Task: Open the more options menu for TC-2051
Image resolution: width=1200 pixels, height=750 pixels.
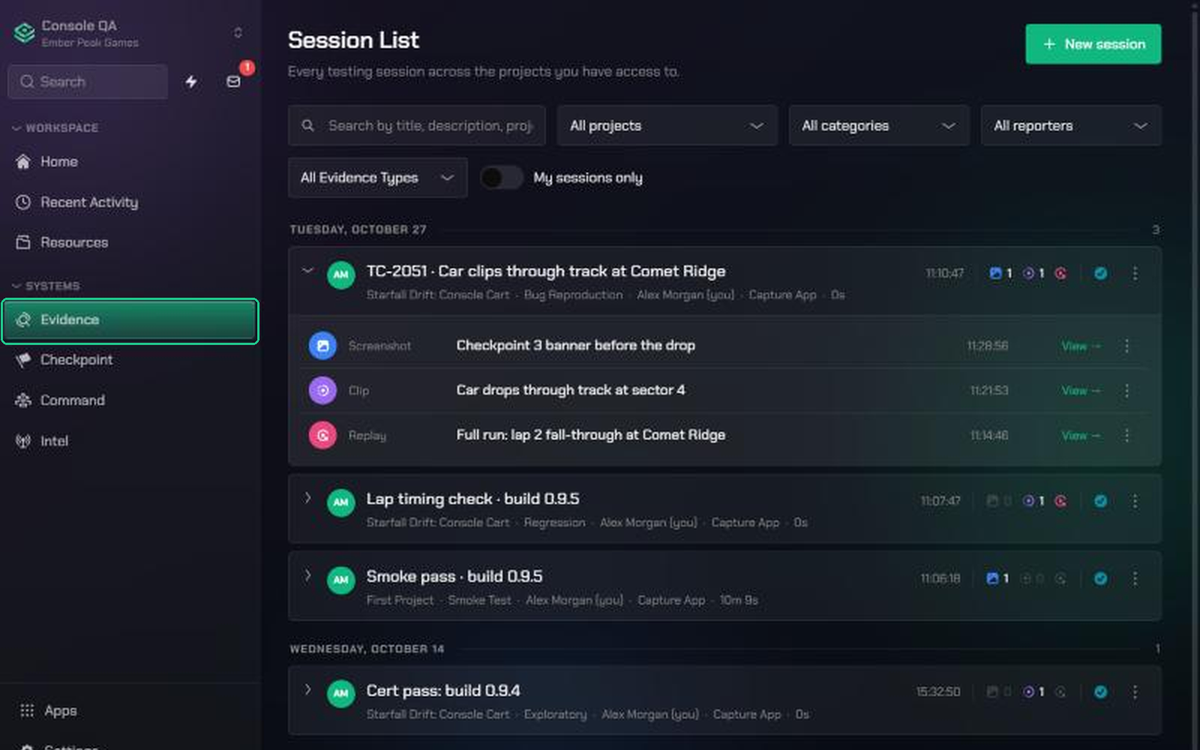Action: tap(1135, 273)
